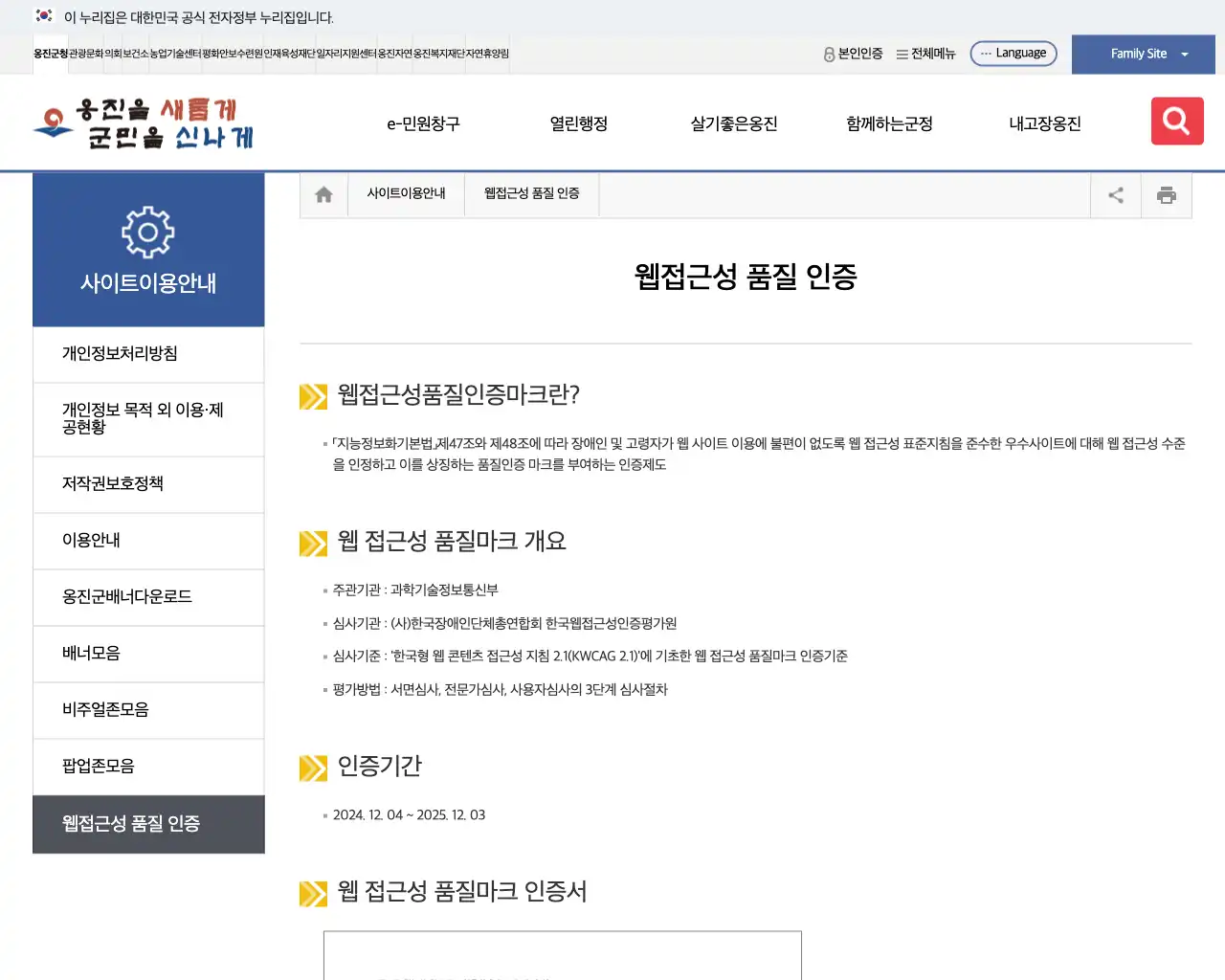The height and width of the screenshot is (980, 1225).
Task: Click the home icon in breadcrumb
Action: pyautogui.click(x=323, y=194)
